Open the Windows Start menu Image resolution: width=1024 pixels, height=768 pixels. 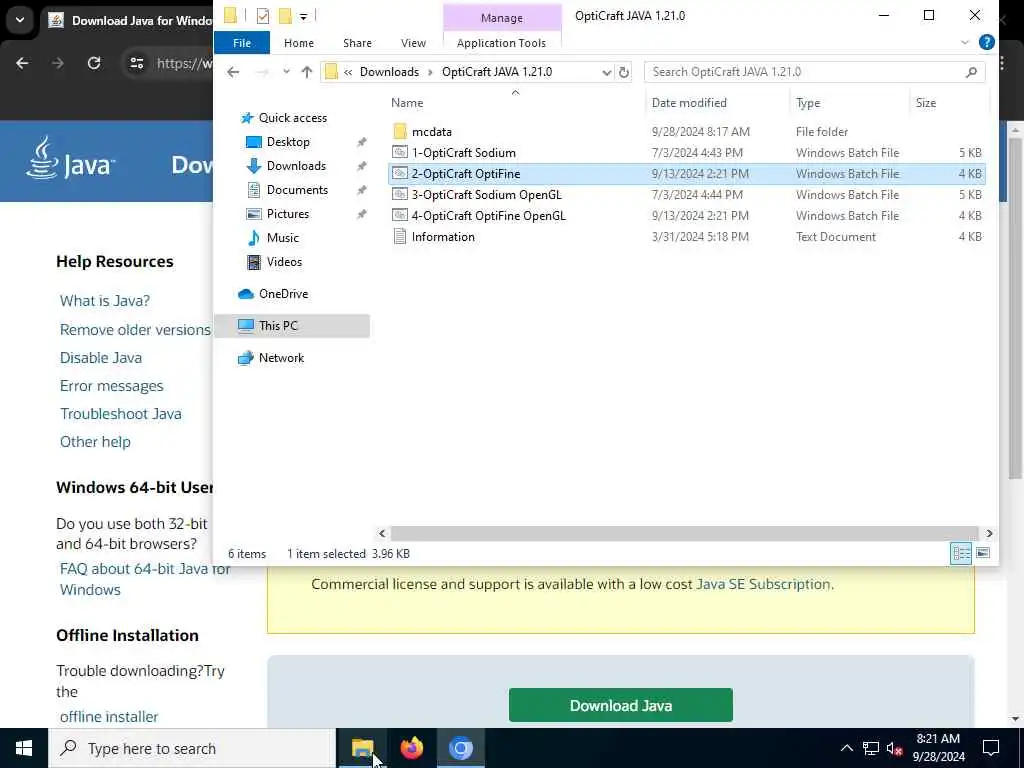[x=24, y=748]
